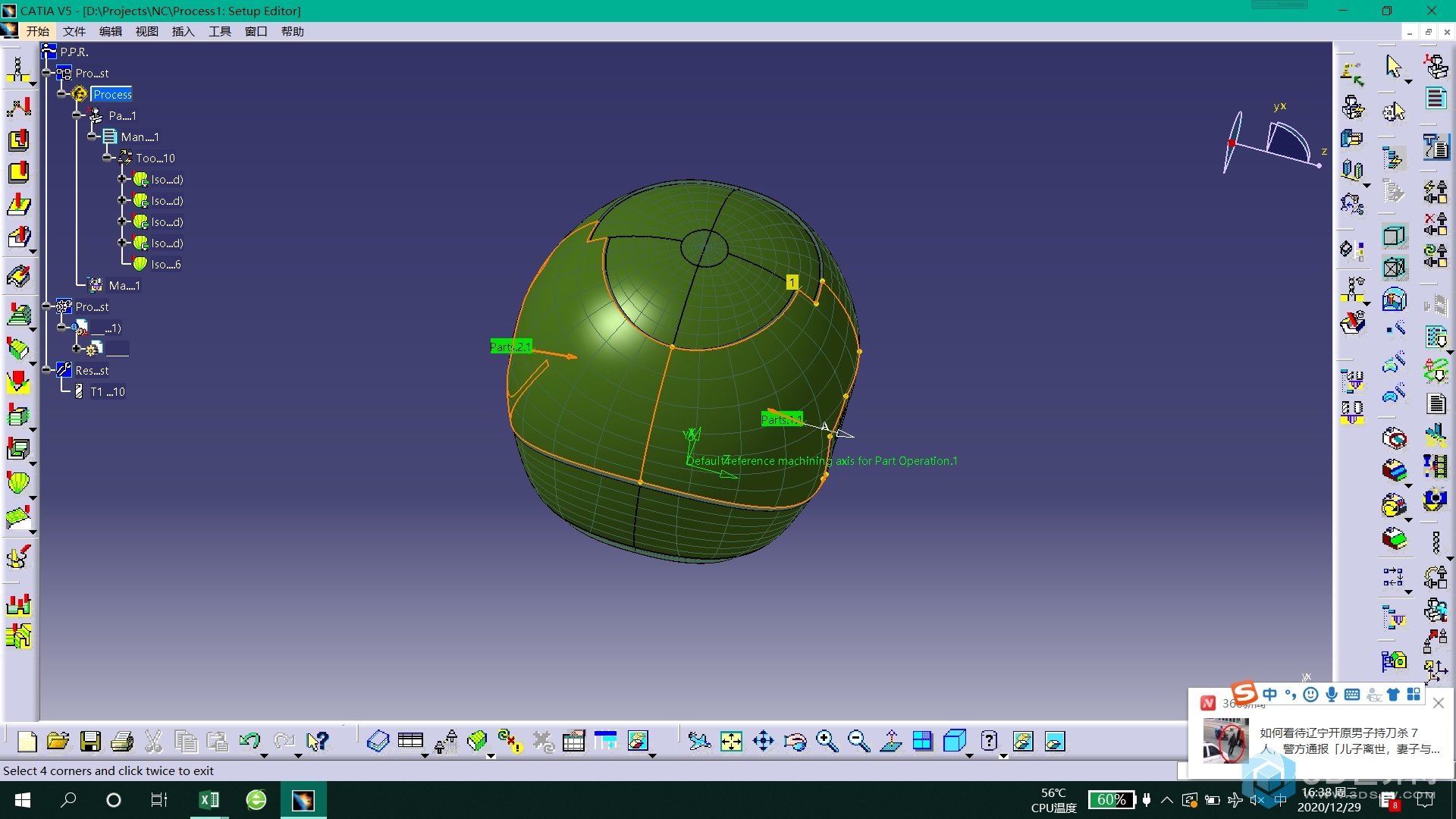Open the news headline in popup
Screen dimensions: 1456x819
coord(1350,741)
